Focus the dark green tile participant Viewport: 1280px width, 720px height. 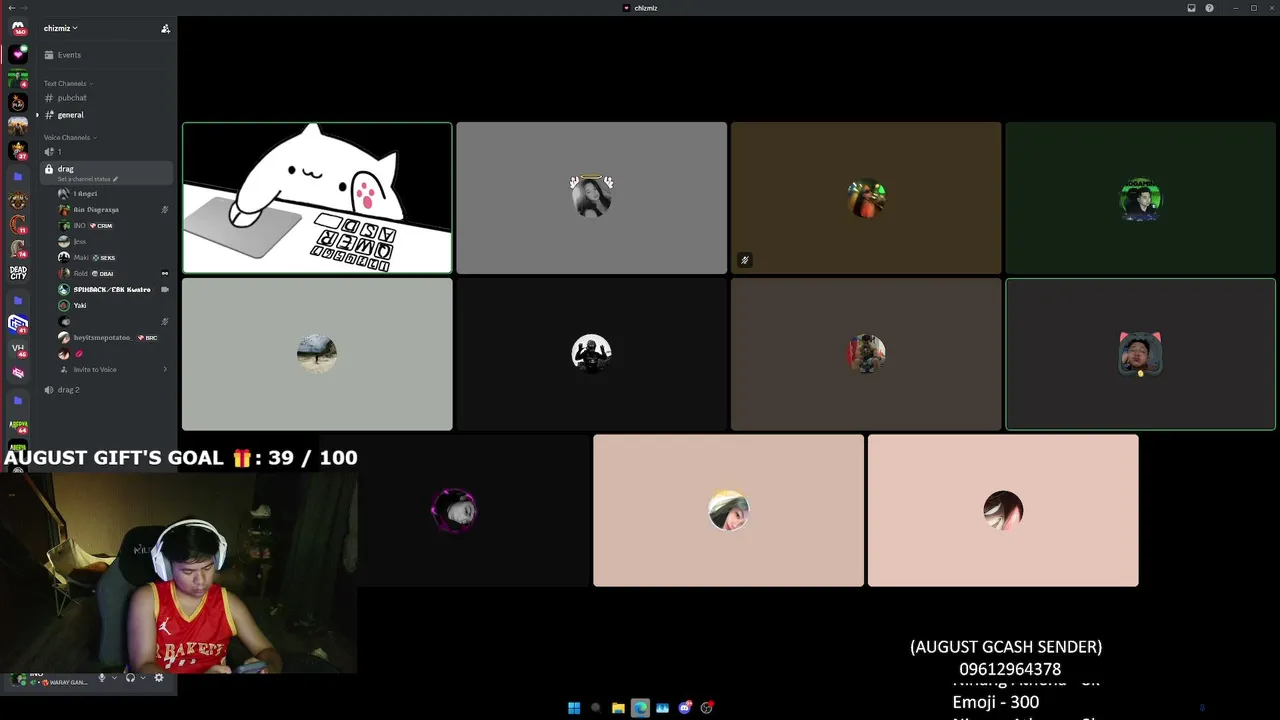click(x=1140, y=198)
